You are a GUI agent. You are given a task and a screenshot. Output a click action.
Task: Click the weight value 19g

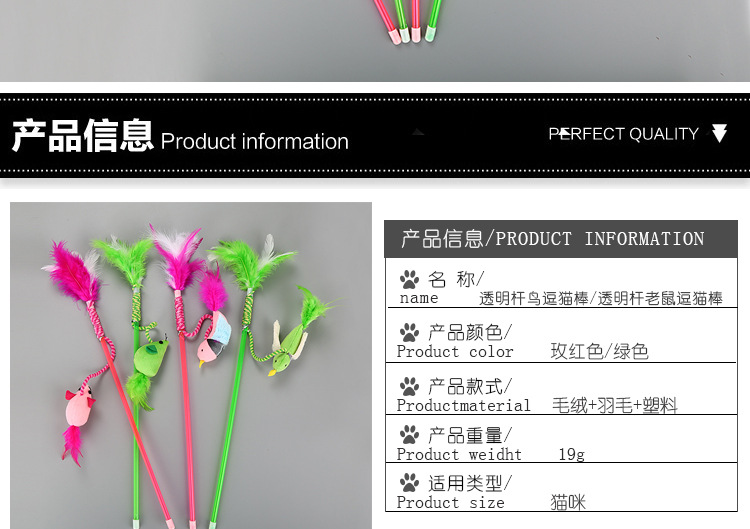click(572, 454)
